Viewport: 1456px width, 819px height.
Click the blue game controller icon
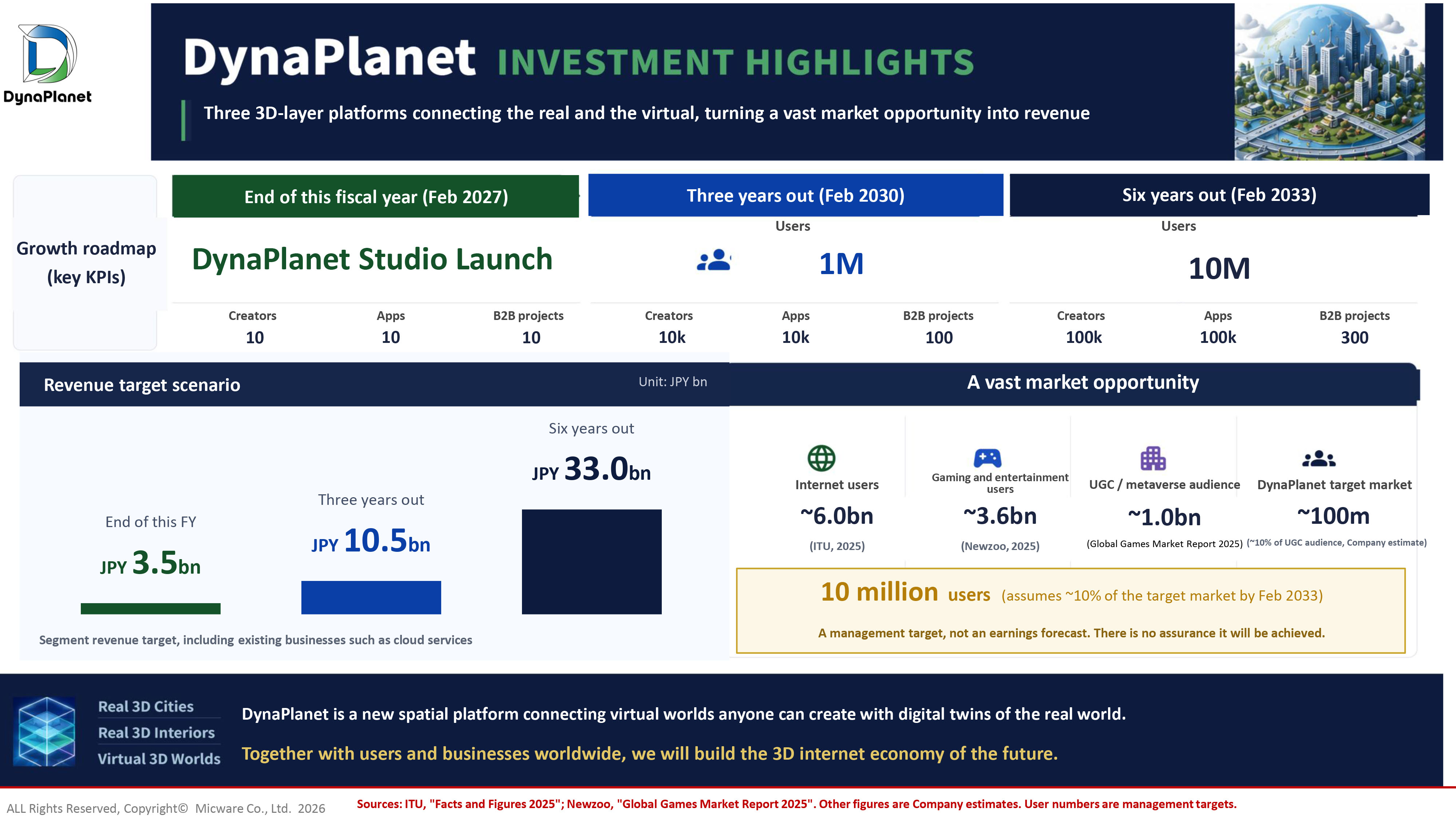(988, 458)
